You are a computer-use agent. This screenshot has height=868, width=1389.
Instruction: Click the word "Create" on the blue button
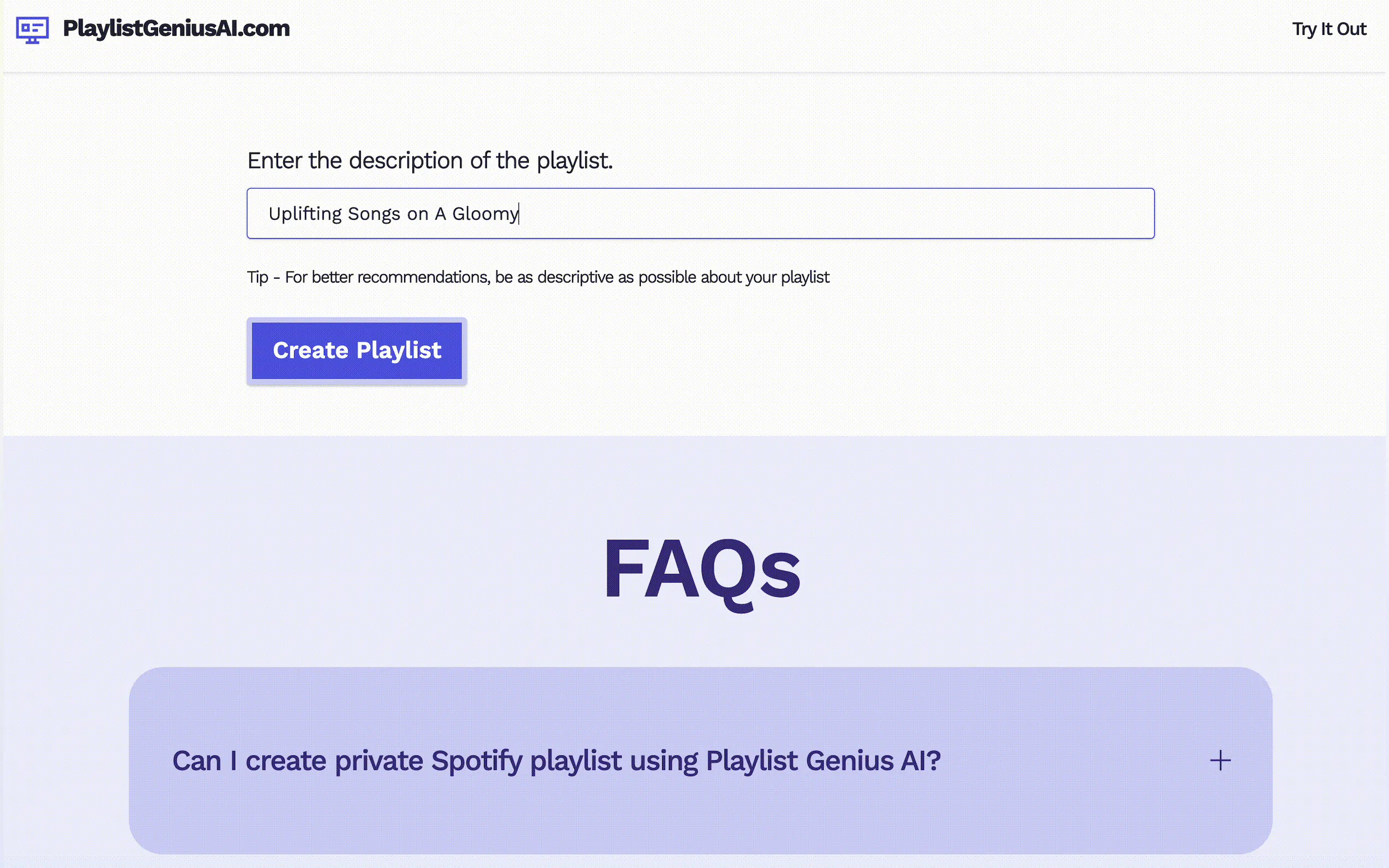click(310, 350)
